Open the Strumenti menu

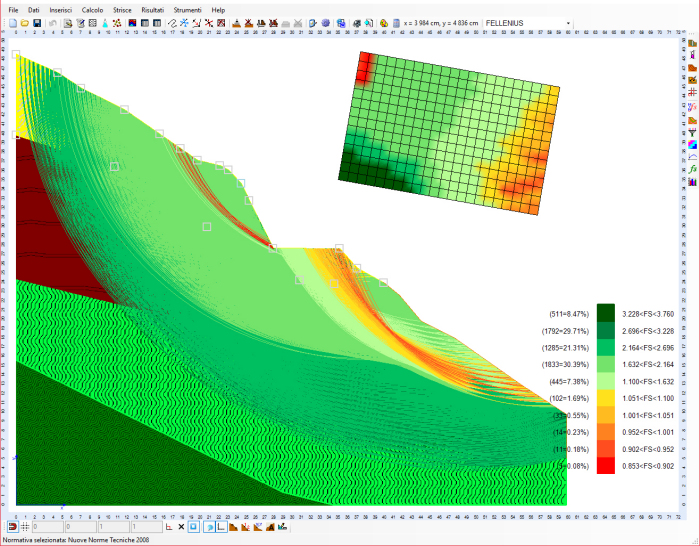(187, 9)
